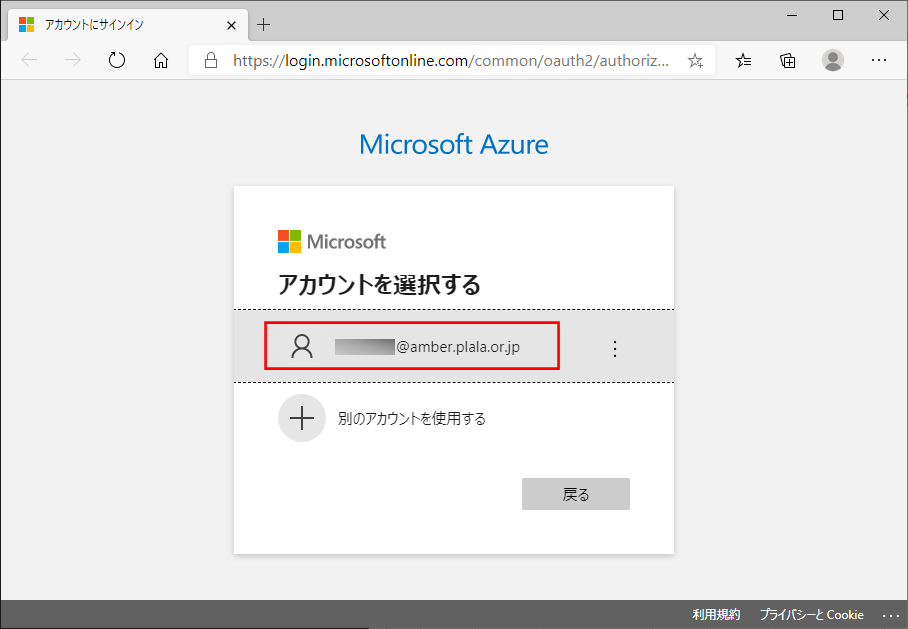Image resolution: width=908 pixels, height=629 pixels.
Task: Click the 戻る button
Action: click(575, 493)
